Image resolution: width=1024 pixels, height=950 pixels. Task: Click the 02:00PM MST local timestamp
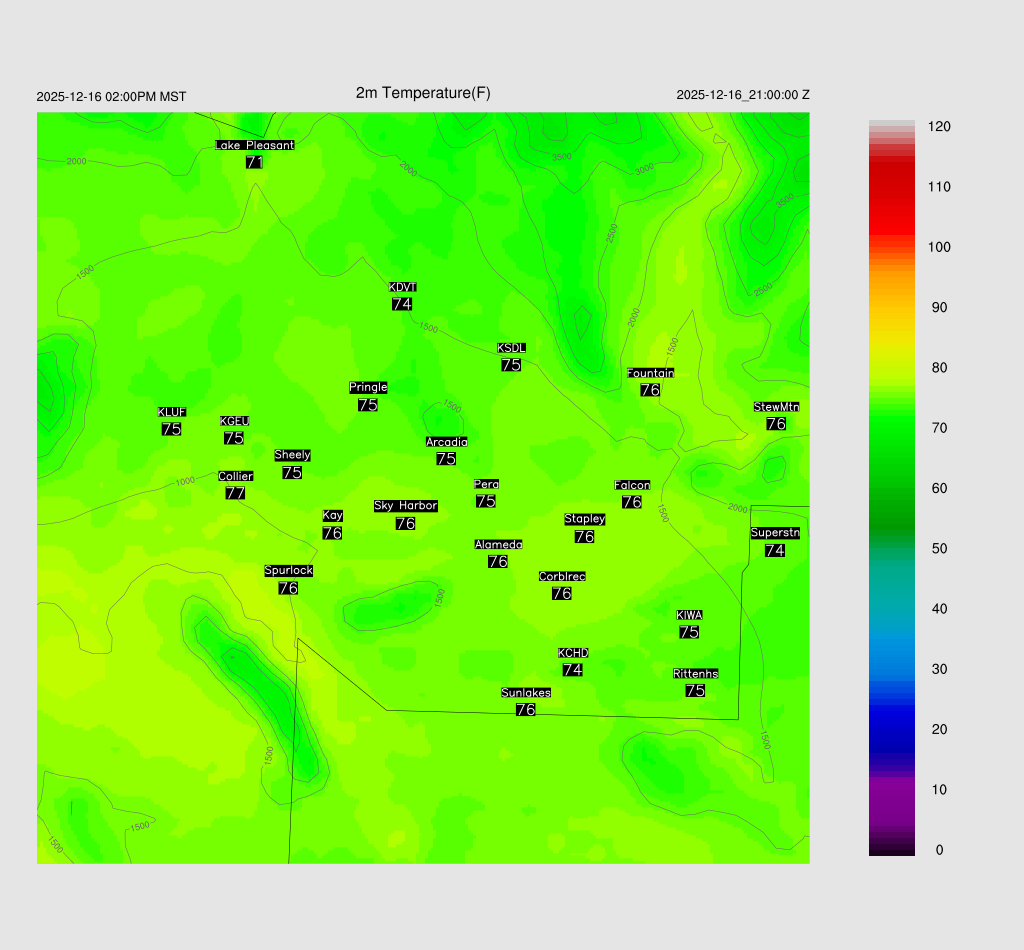pos(111,97)
